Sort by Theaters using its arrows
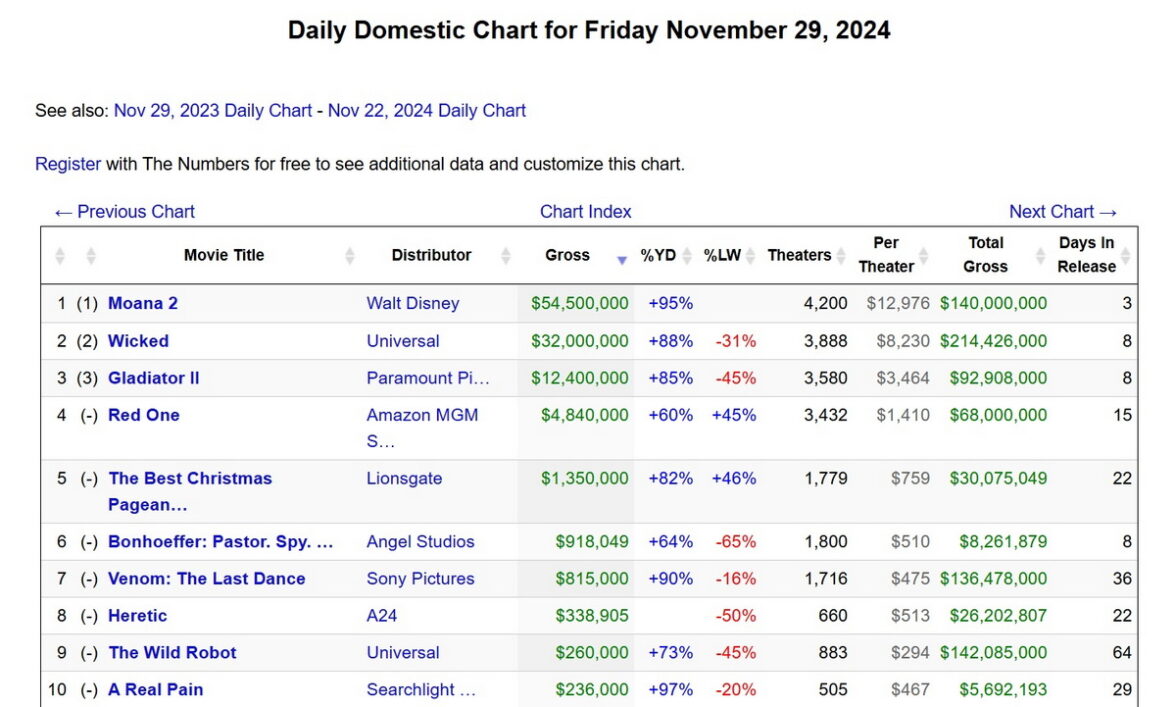Viewport: 1176px width, 707px height. (841, 256)
